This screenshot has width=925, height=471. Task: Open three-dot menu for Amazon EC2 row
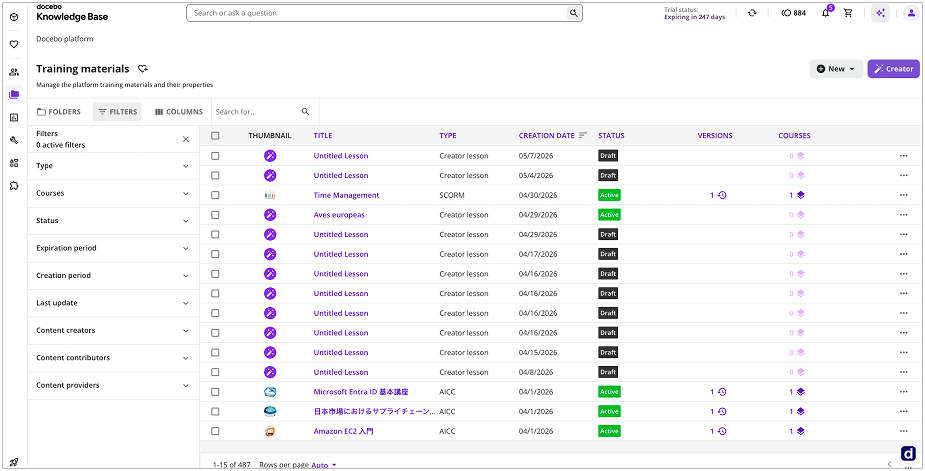tap(904, 431)
